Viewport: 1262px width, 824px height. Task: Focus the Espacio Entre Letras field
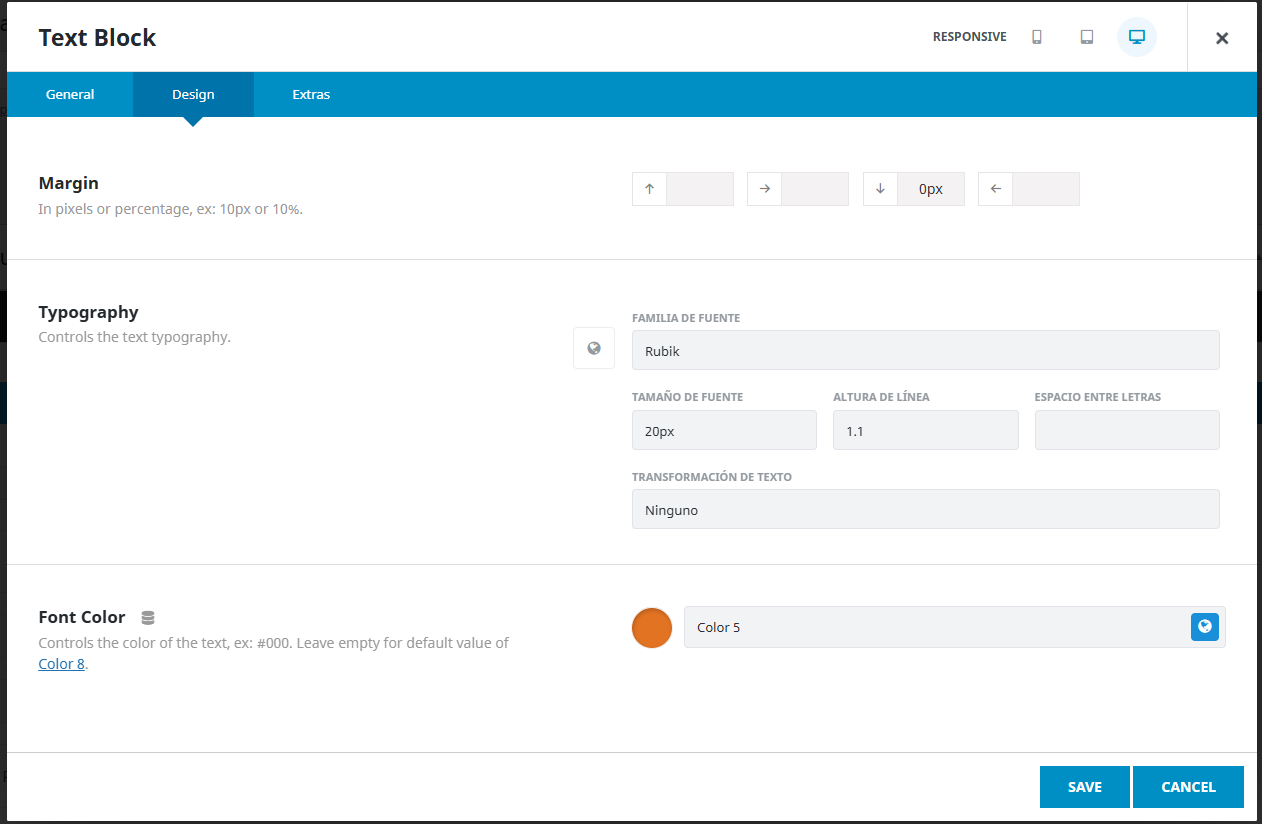(1127, 430)
